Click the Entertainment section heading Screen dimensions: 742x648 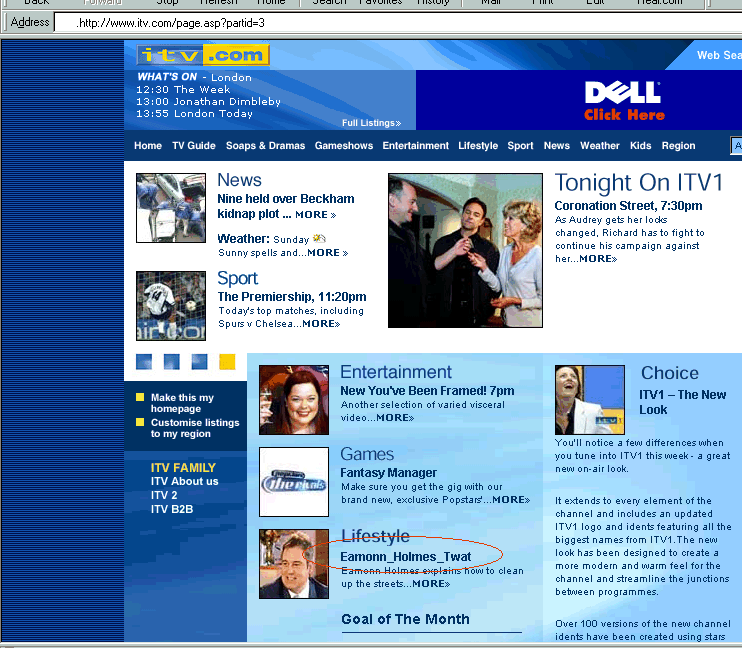coord(396,372)
